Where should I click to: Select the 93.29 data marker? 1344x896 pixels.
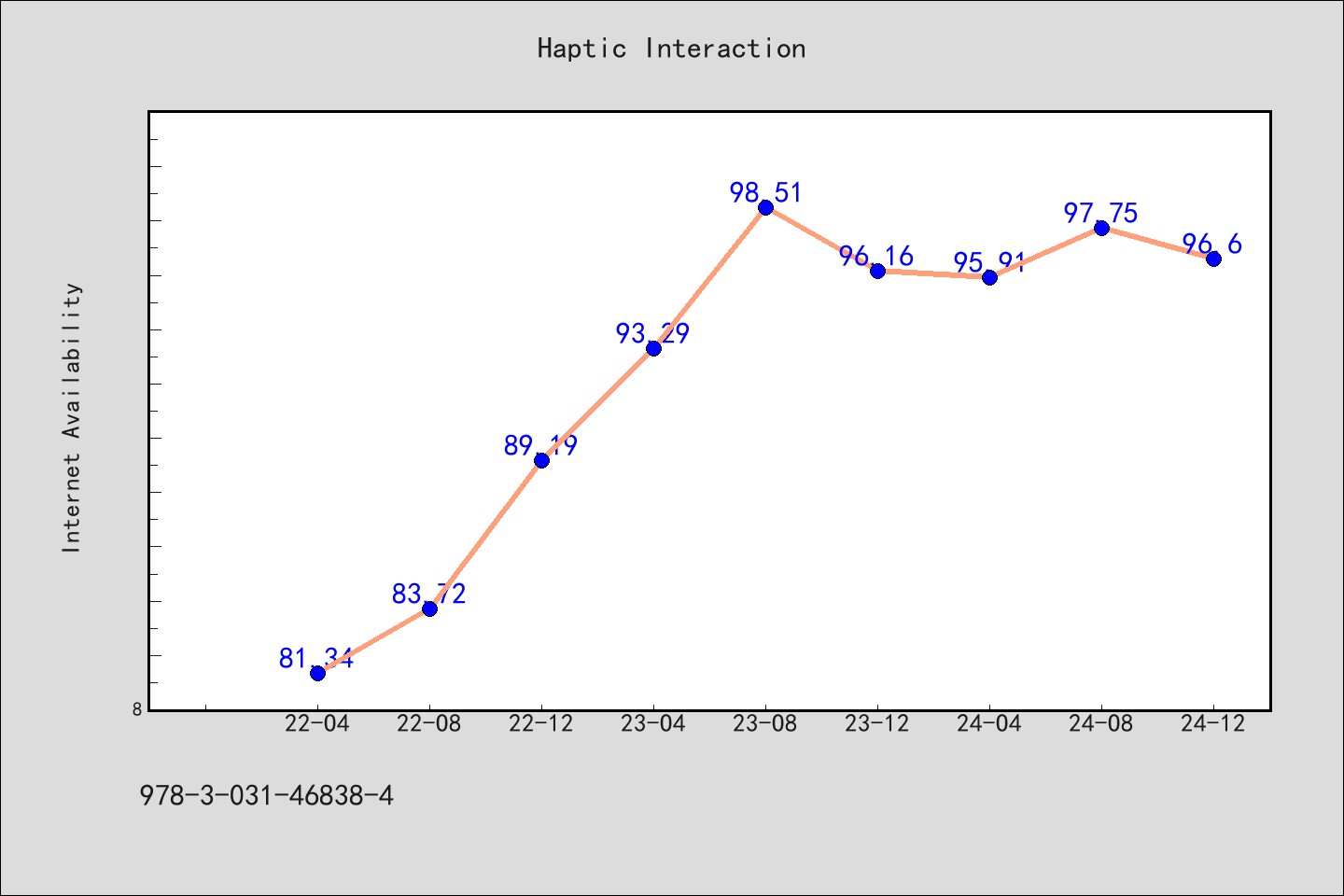tap(653, 348)
